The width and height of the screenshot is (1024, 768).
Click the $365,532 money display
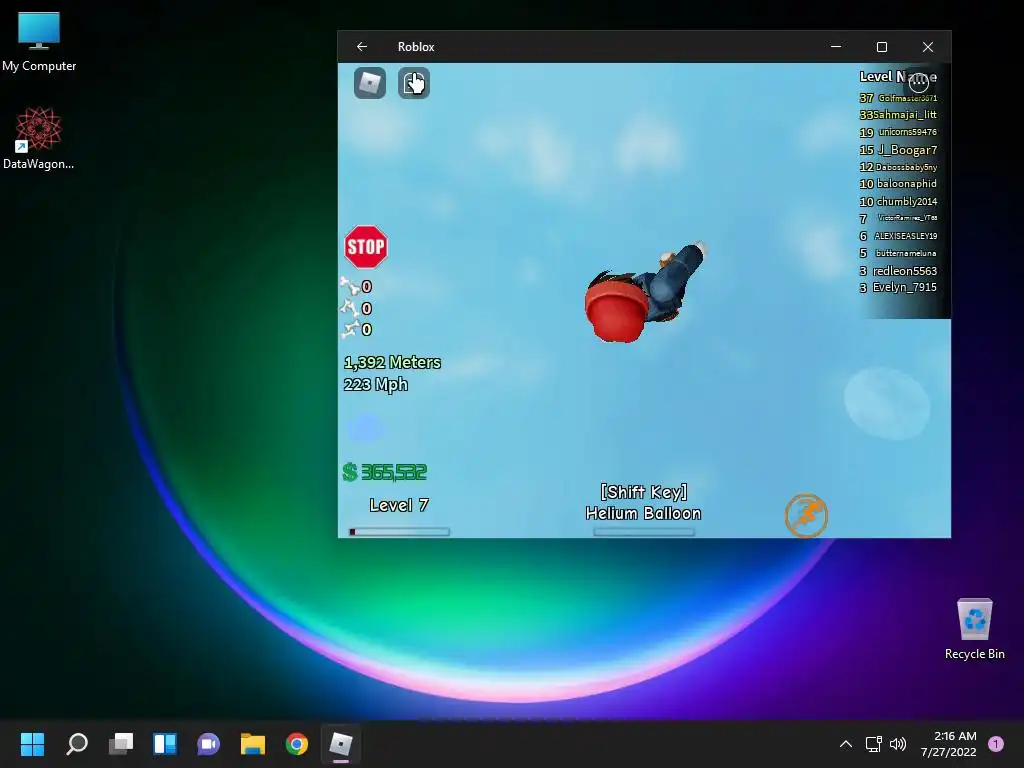click(385, 472)
